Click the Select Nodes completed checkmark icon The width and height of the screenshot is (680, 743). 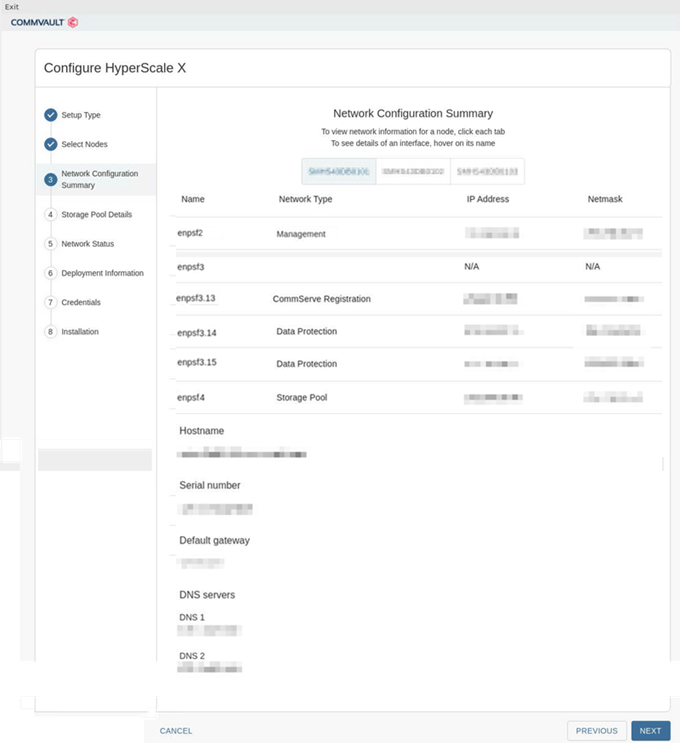coord(51,144)
